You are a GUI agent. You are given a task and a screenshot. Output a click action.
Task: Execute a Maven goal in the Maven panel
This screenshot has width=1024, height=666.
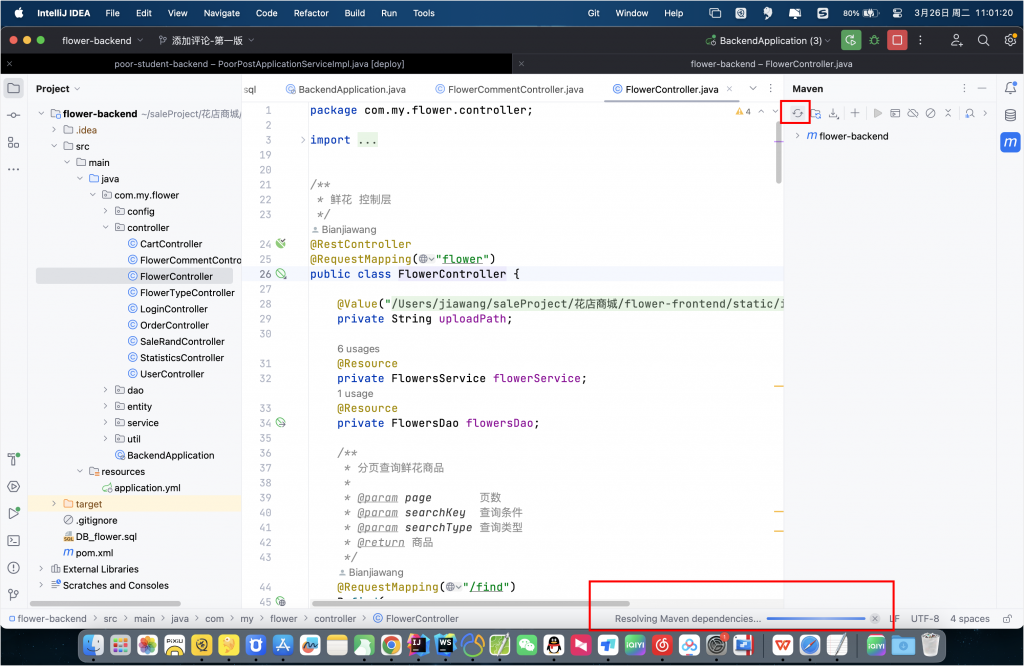point(895,111)
